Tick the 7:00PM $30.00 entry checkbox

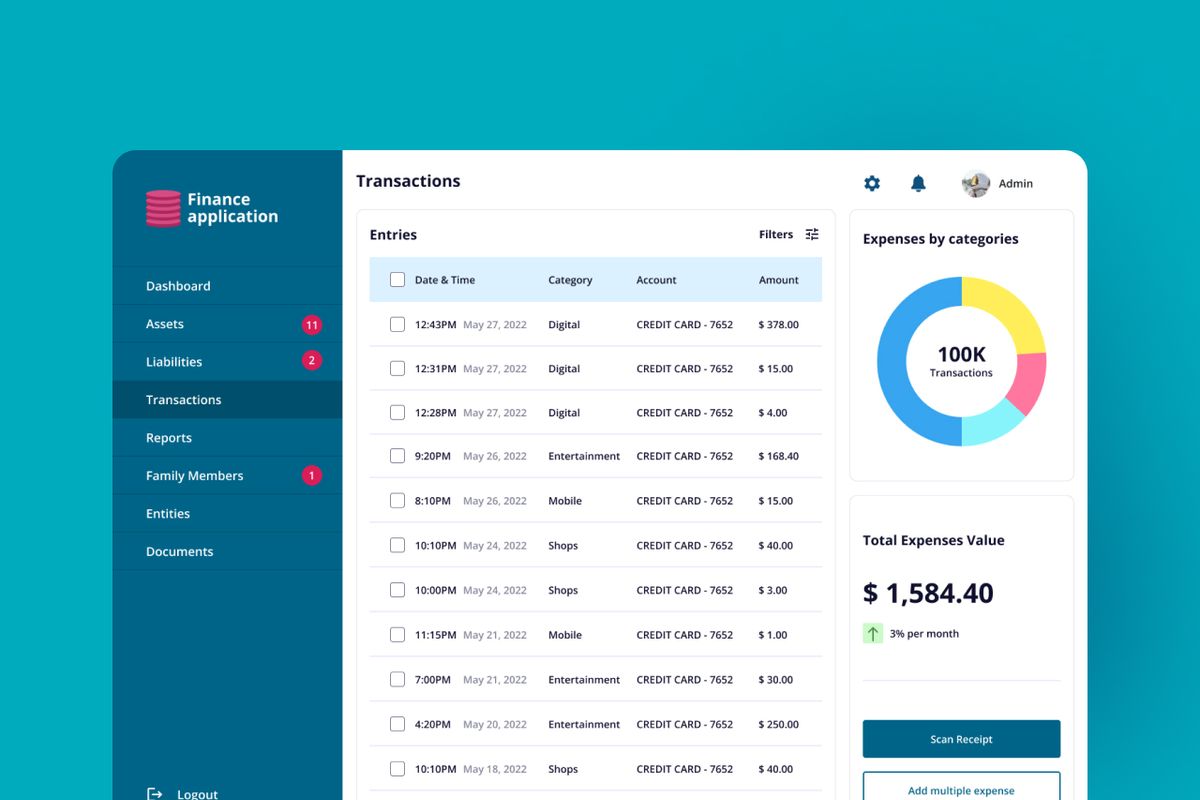click(397, 680)
